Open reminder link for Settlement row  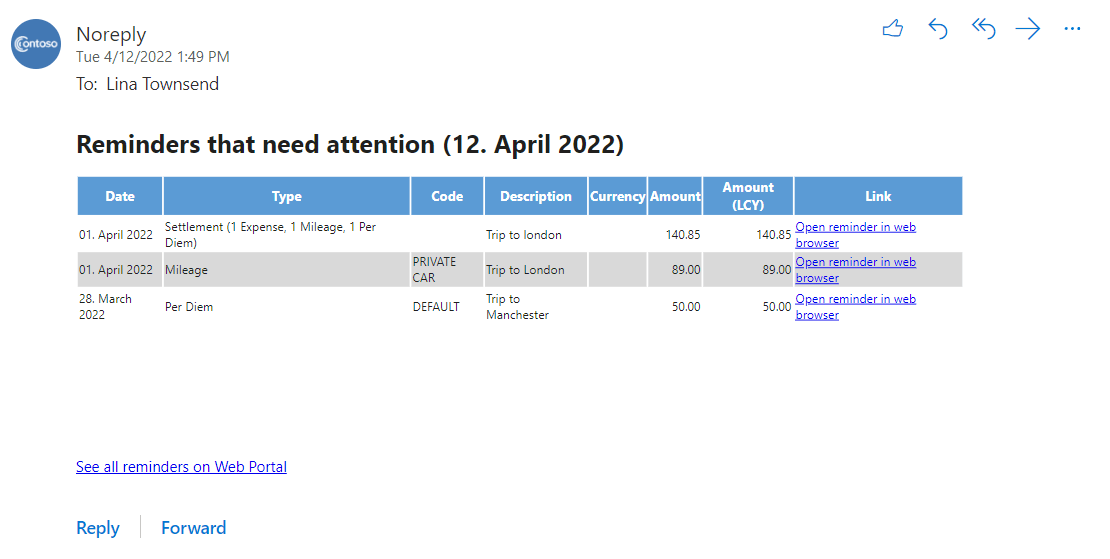[x=855, y=235]
